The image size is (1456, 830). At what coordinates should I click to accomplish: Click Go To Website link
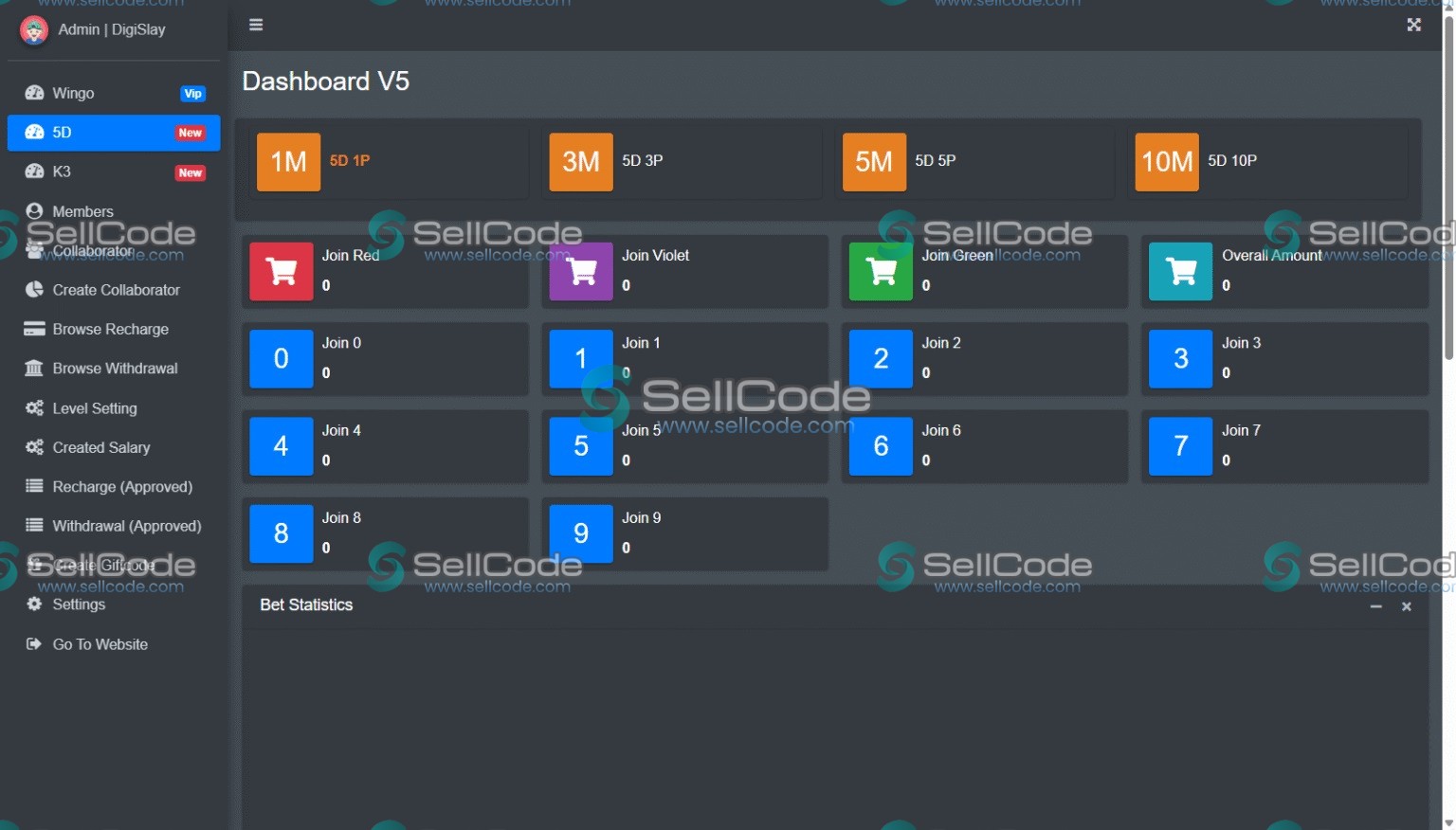tap(114, 644)
